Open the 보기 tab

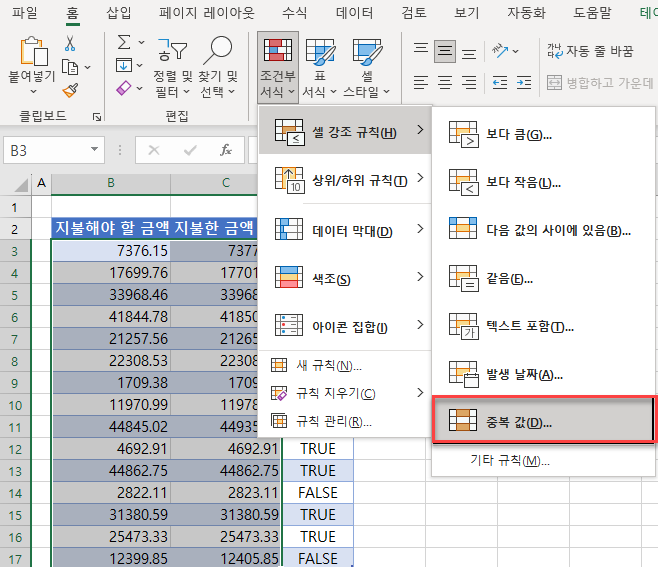(x=466, y=13)
